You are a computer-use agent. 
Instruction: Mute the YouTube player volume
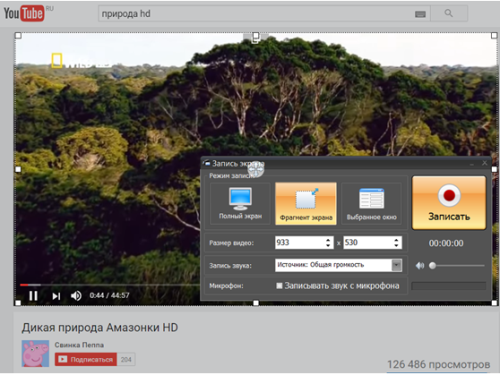[76, 296]
